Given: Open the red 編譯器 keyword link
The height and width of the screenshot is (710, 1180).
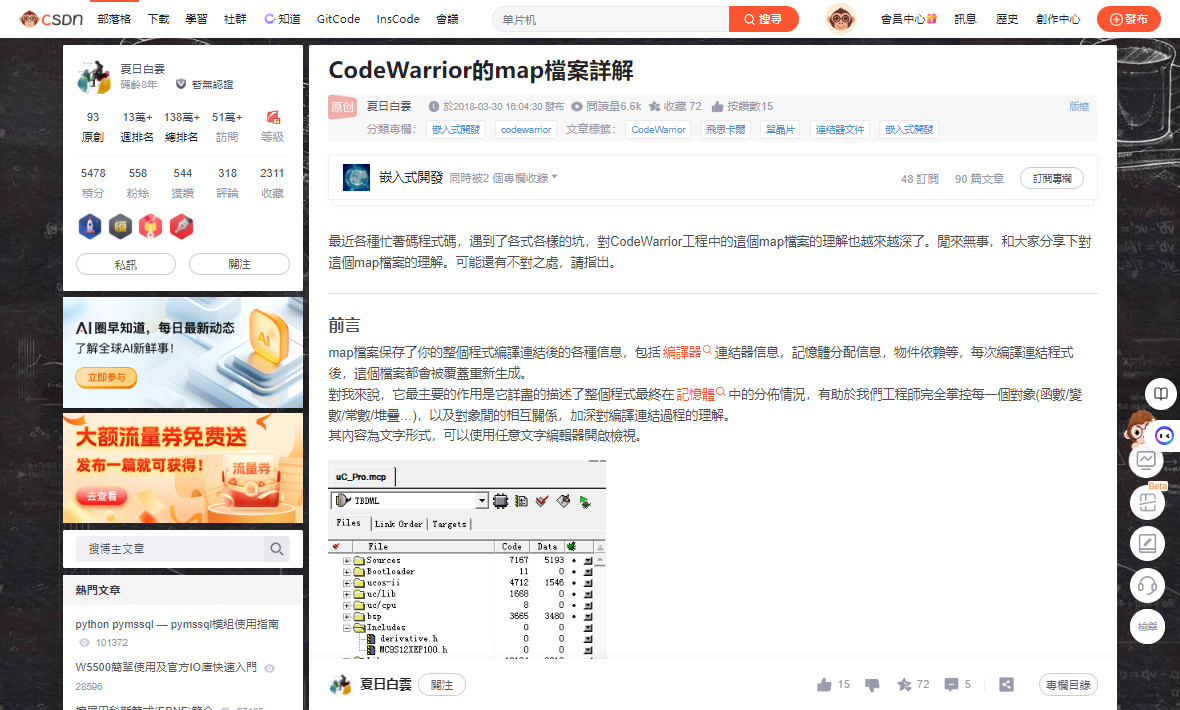Looking at the screenshot, I should coord(687,352).
